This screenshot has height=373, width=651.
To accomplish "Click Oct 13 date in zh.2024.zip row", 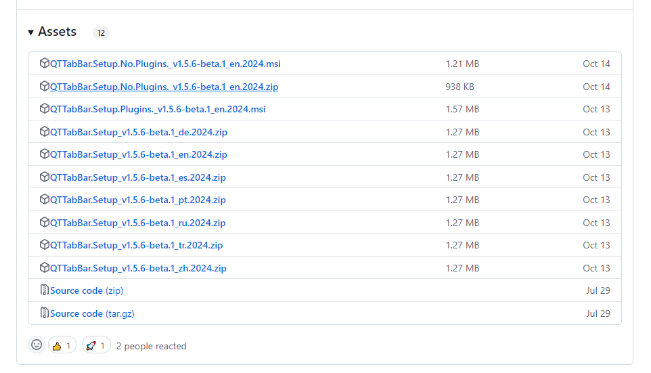I will (x=596, y=268).
